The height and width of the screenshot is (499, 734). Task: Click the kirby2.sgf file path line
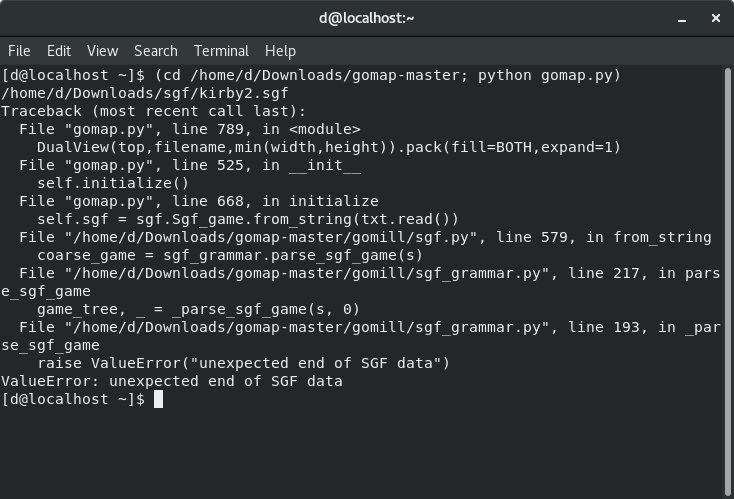[x=145, y=93]
